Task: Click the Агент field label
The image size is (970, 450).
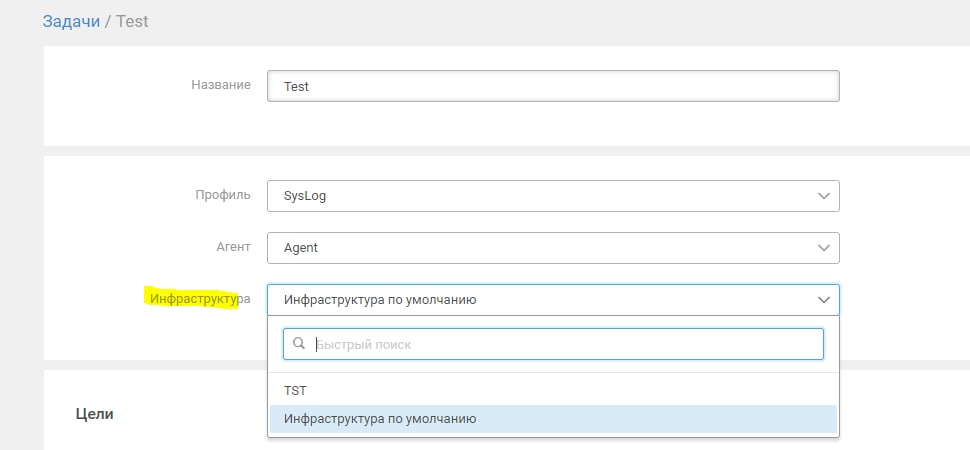Action: click(233, 247)
